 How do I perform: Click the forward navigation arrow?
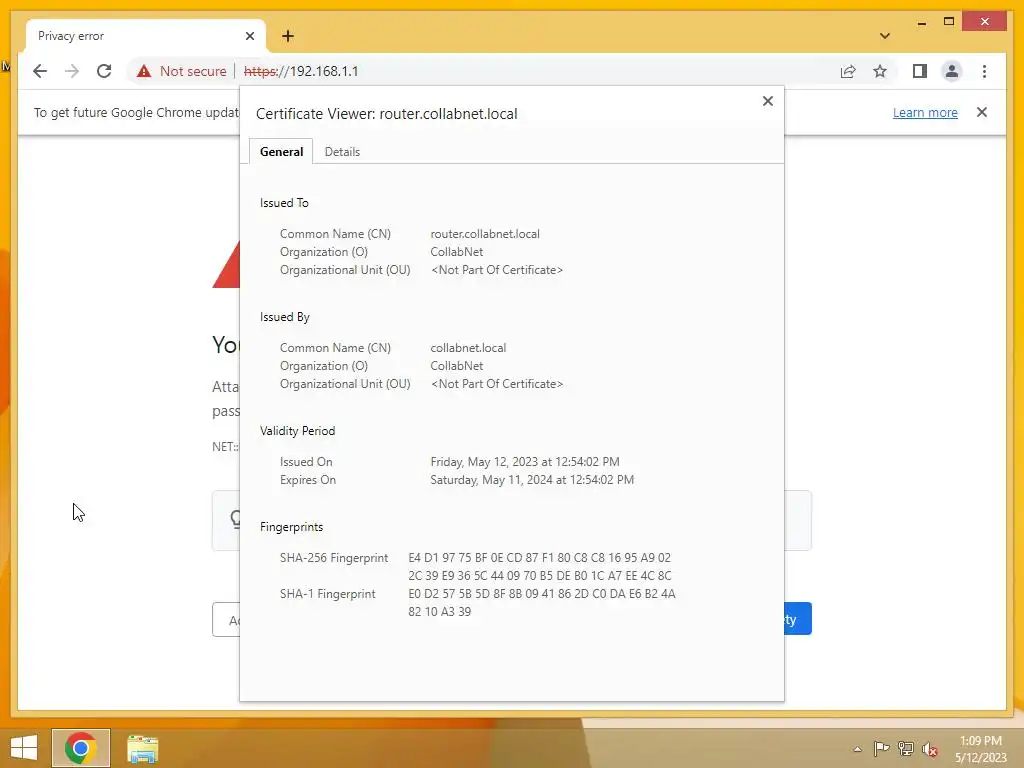tap(72, 71)
